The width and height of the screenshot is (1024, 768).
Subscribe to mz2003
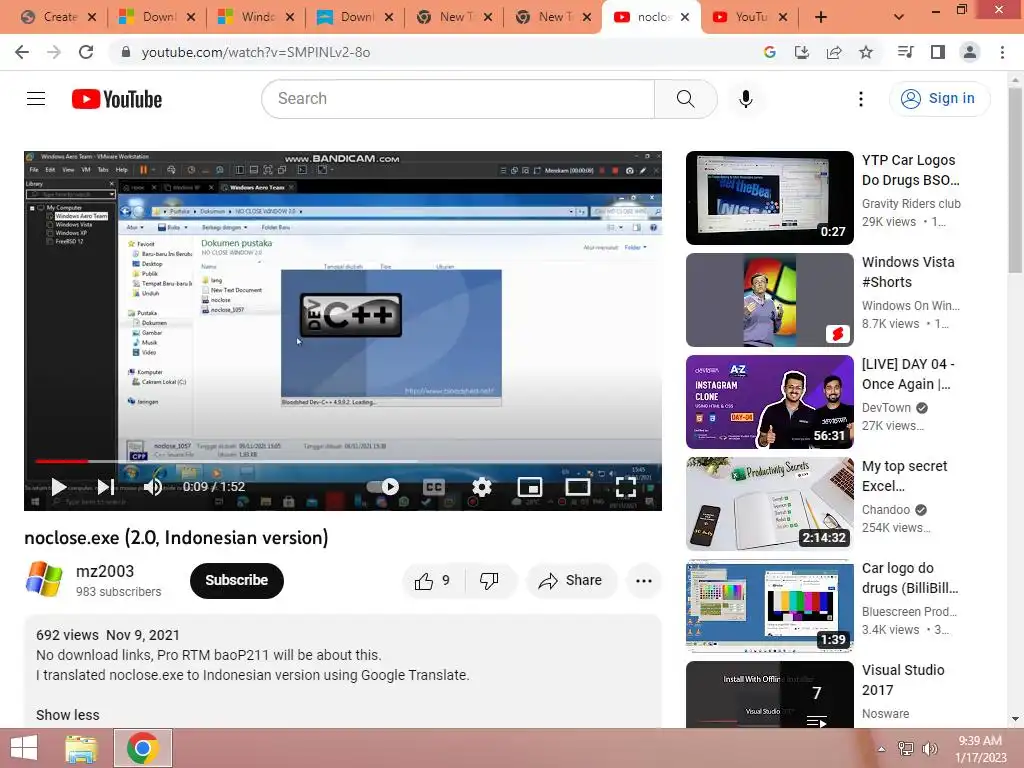[236, 581]
